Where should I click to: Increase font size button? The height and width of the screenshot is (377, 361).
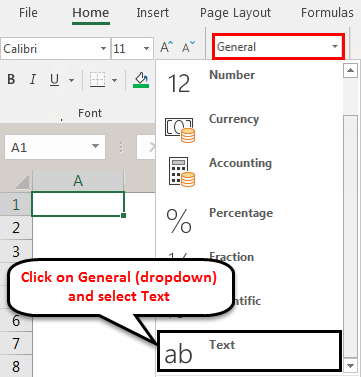pyautogui.click(x=166, y=47)
